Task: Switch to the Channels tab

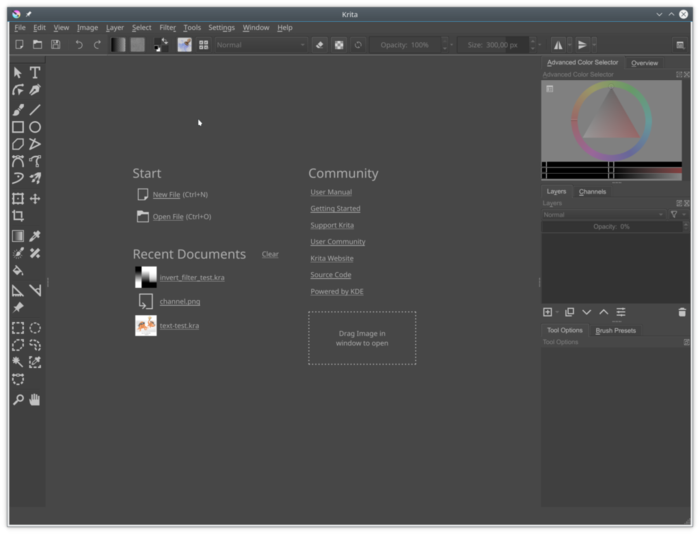Action: [592, 191]
